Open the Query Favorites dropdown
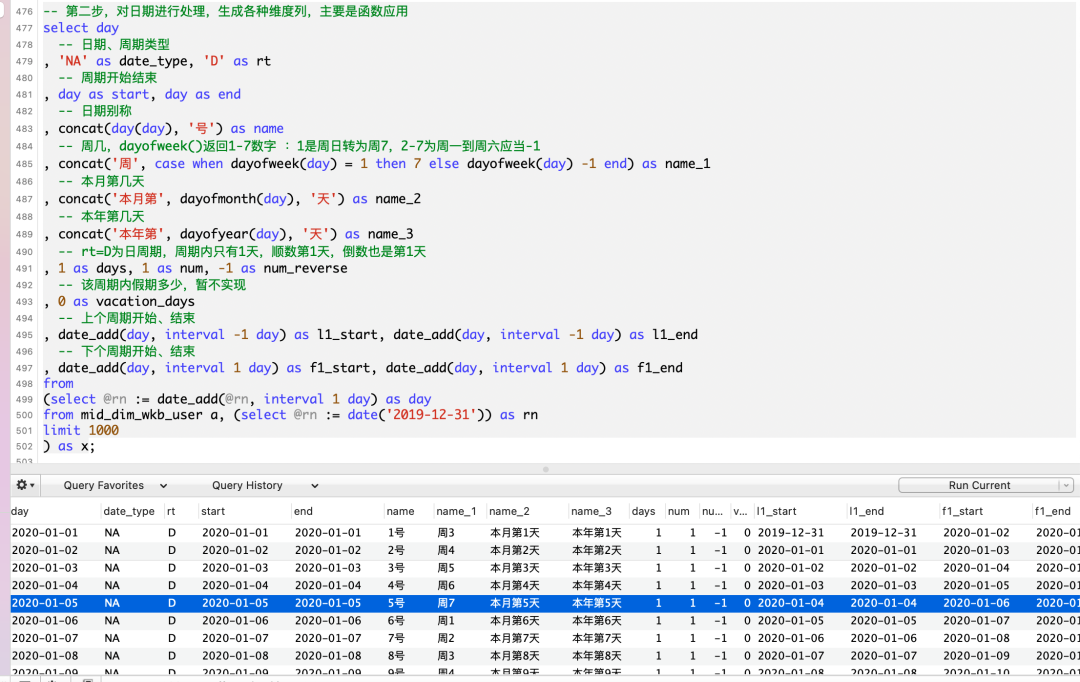 (115, 486)
